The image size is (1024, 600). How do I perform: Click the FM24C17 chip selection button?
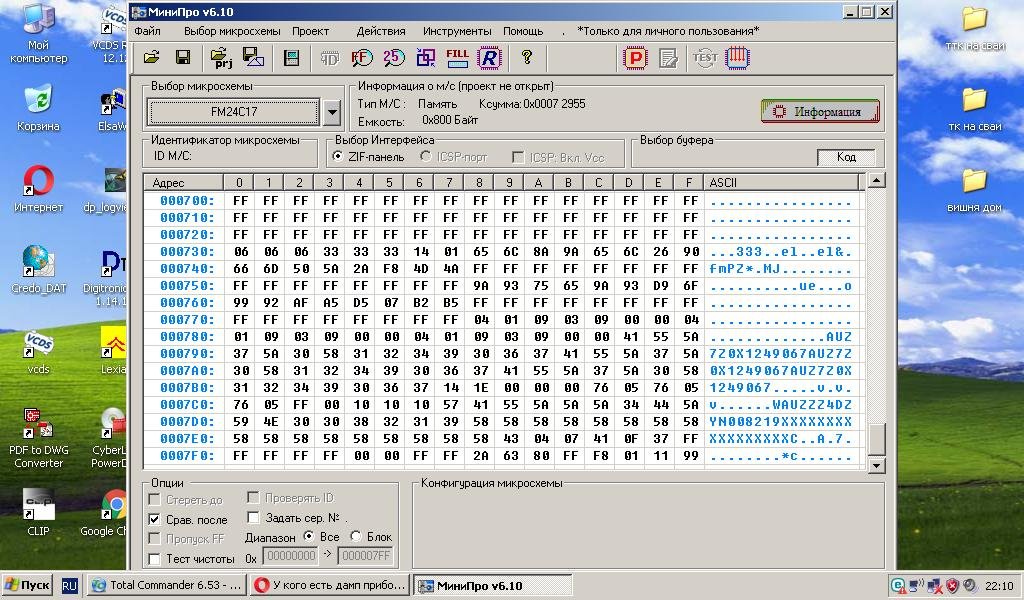[x=234, y=112]
